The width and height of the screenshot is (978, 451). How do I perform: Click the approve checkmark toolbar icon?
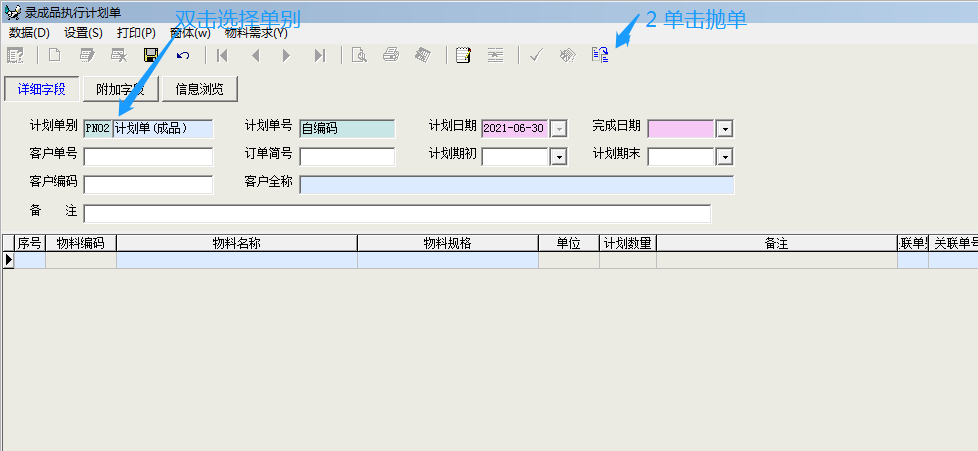536,55
